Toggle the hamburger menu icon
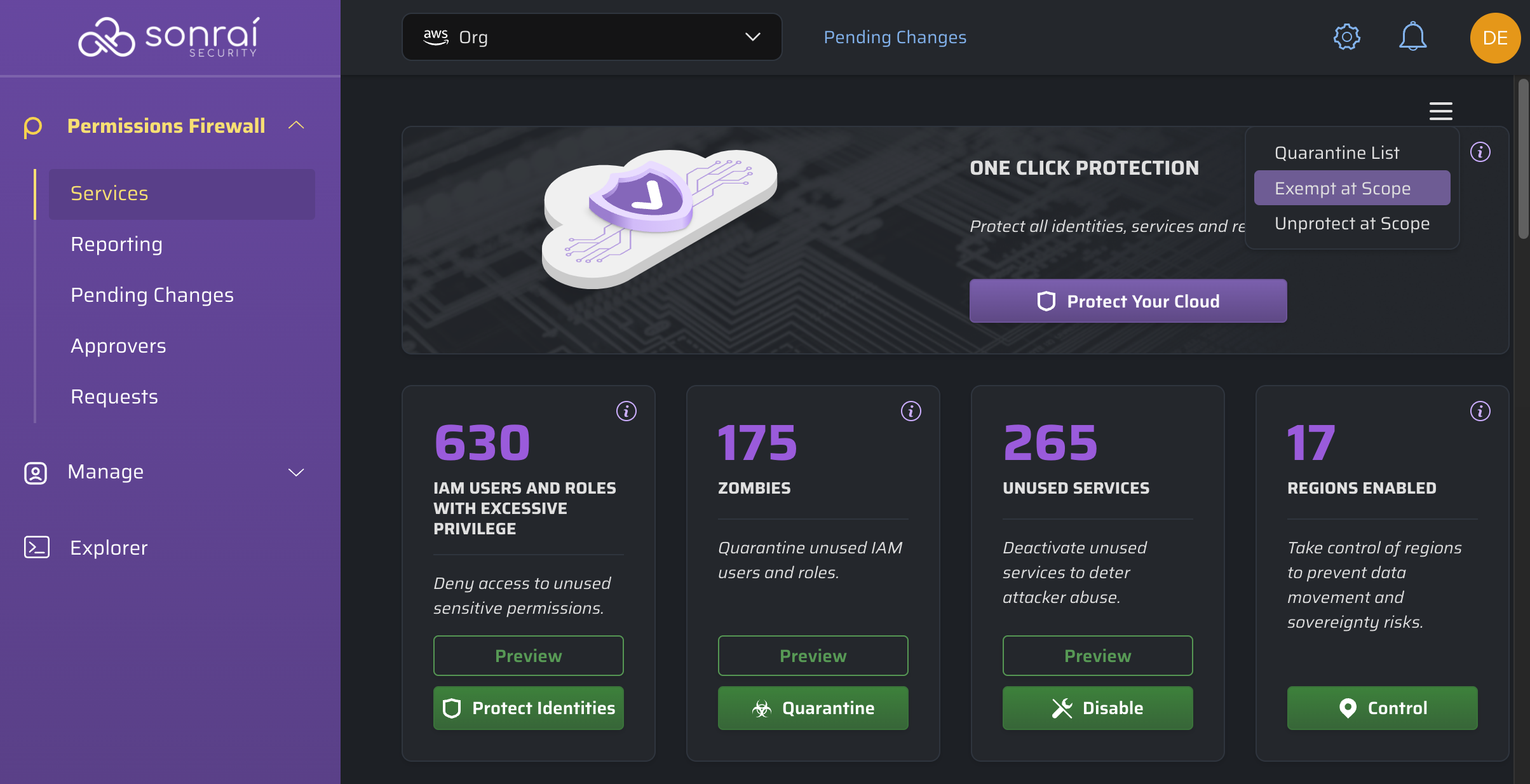1530x784 pixels. (1440, 111)
